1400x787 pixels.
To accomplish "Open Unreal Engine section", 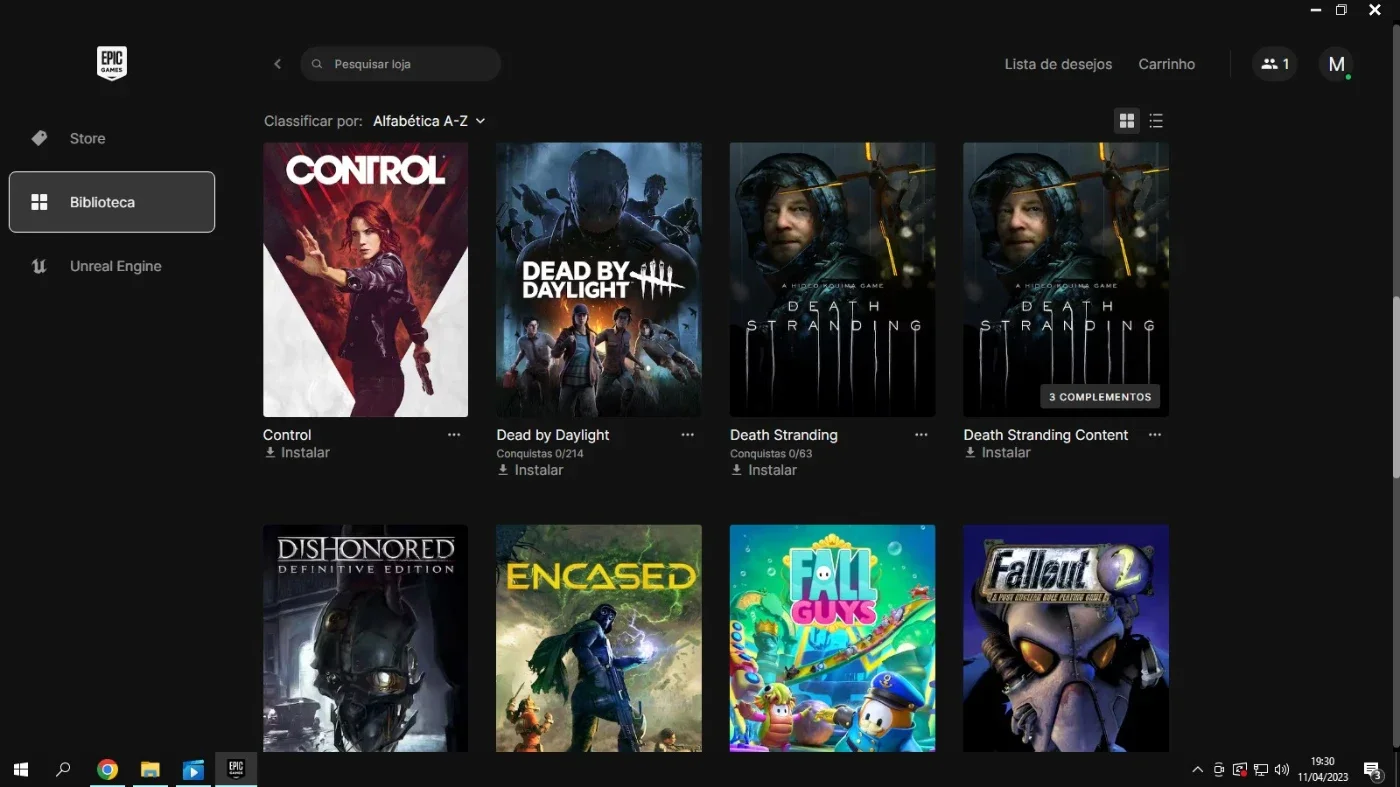I will (x=112, y=266).
